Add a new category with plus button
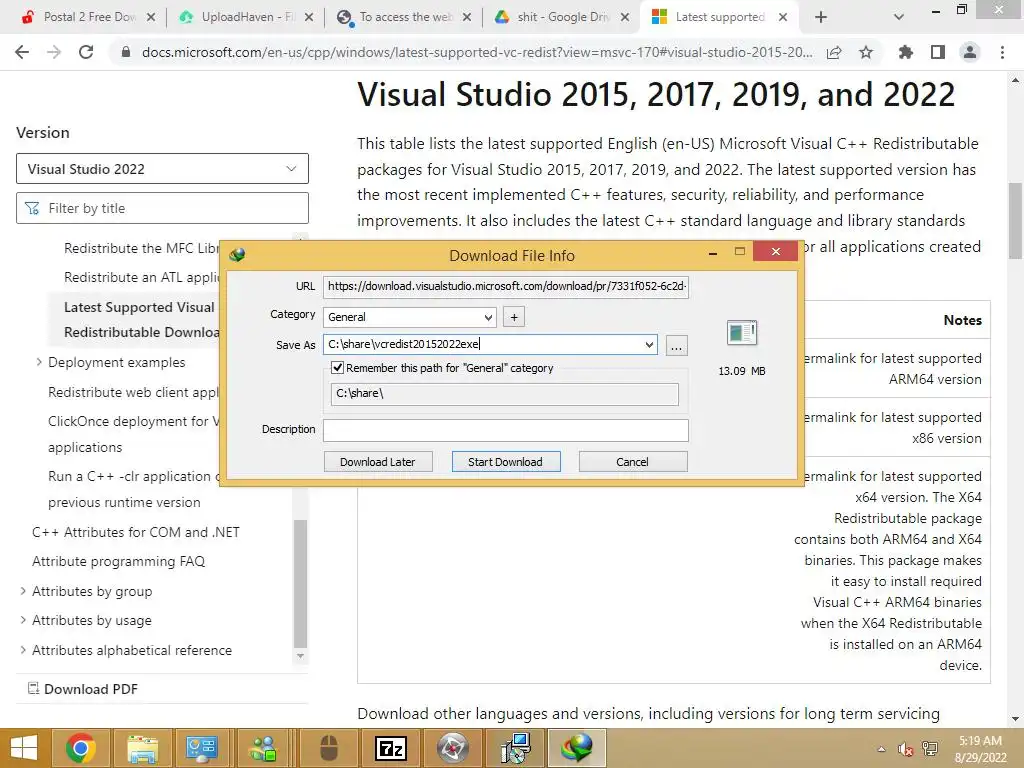This screenshot has height=768, width=1024. 514,317
